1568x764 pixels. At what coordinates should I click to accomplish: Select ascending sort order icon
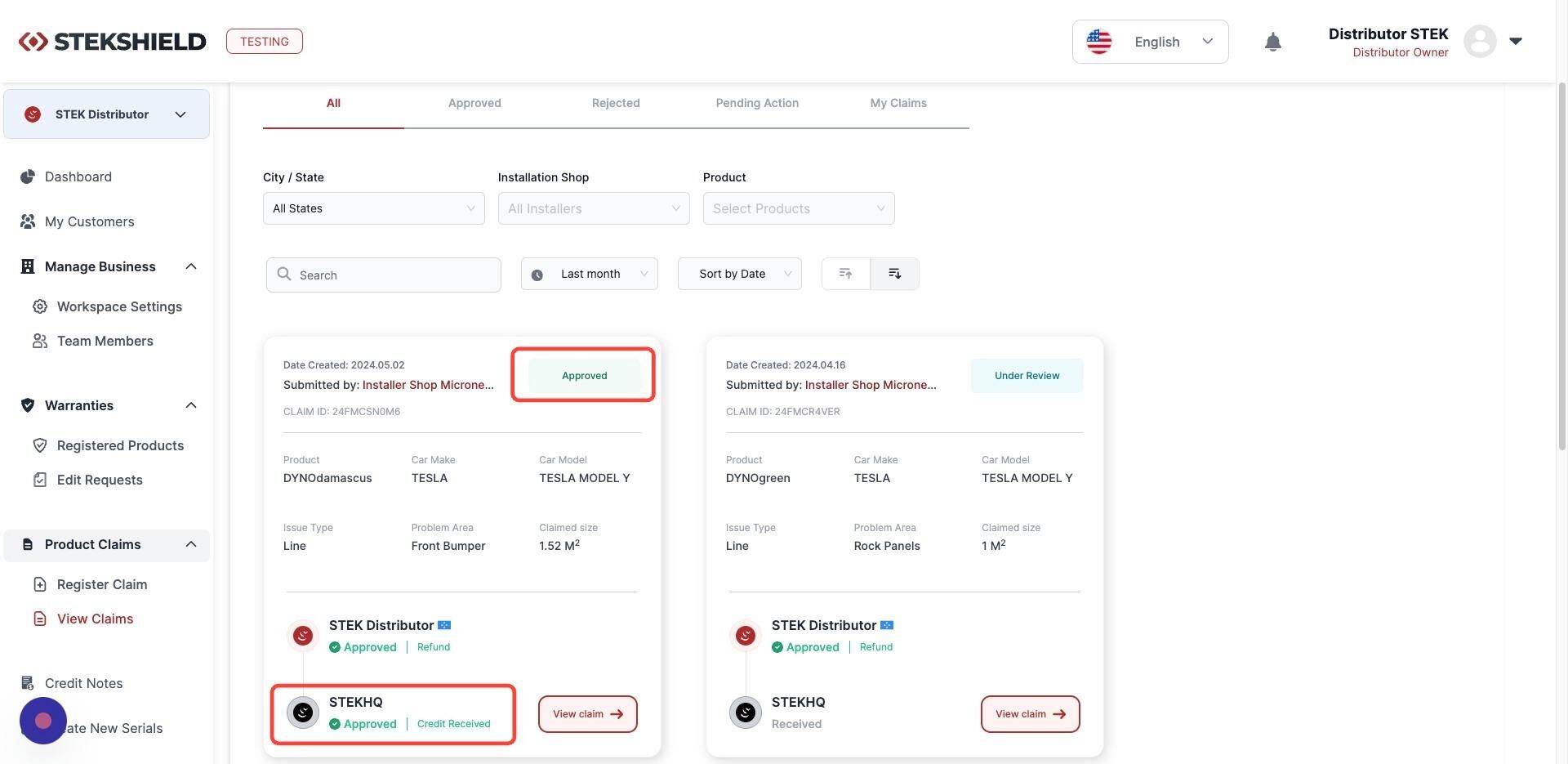click(x=845, y=274)
